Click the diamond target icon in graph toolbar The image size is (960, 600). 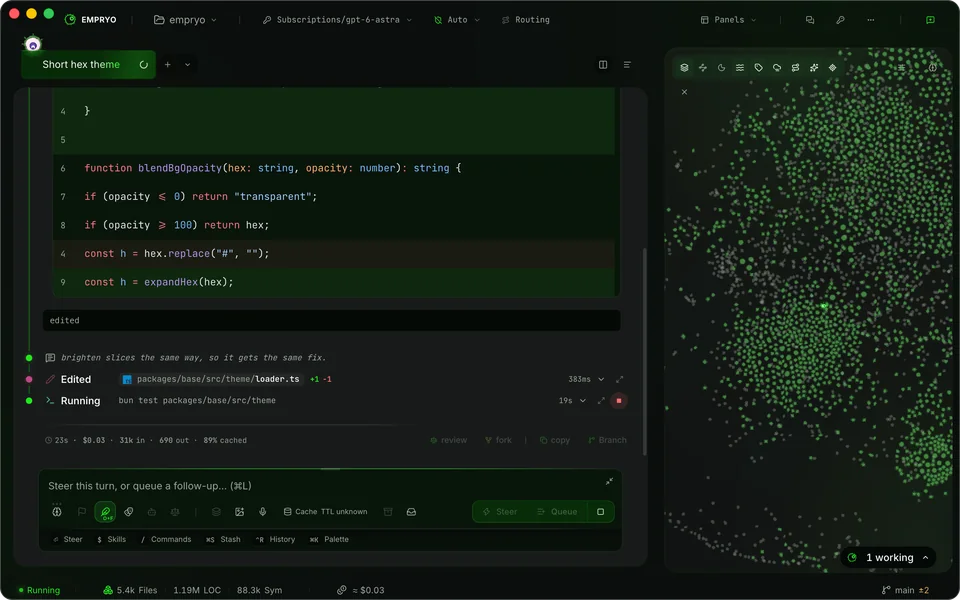[833, 67]
